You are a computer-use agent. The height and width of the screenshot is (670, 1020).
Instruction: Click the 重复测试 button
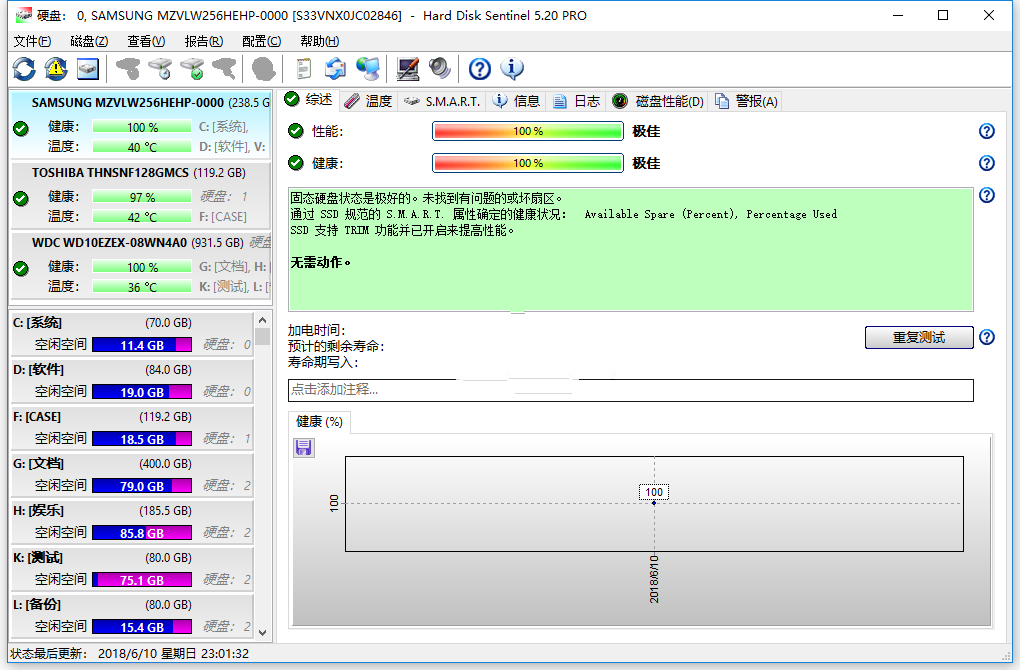(x=918, y=337)
